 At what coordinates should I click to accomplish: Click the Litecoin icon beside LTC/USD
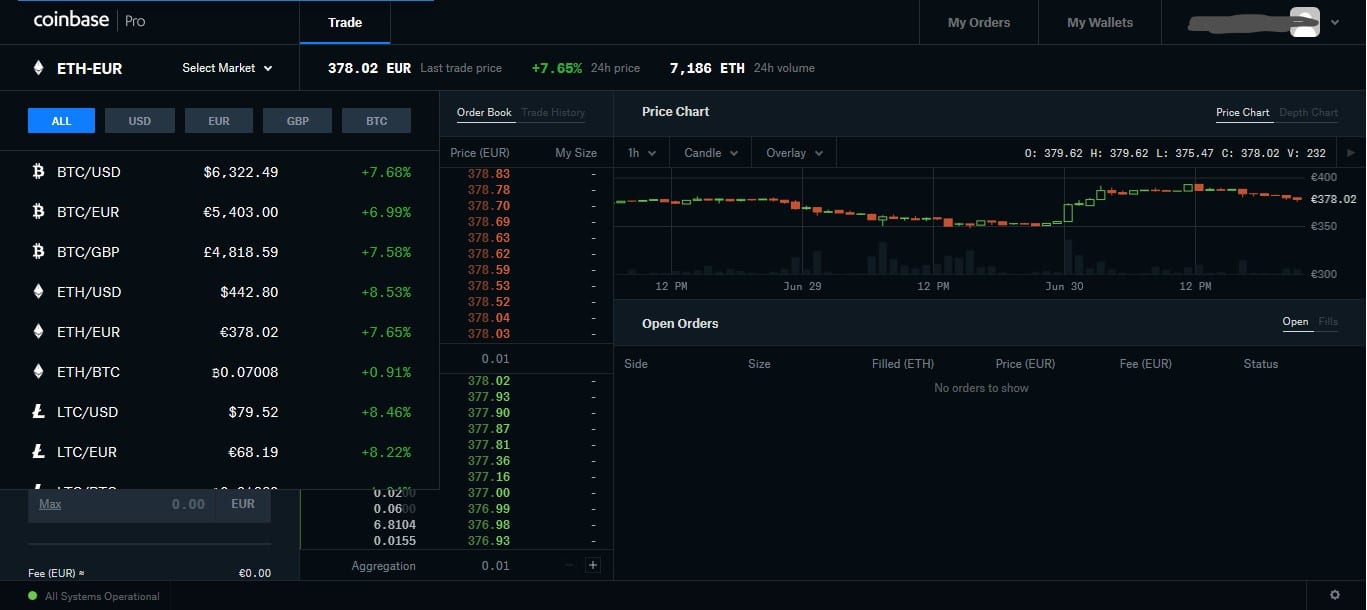[39, 412]
